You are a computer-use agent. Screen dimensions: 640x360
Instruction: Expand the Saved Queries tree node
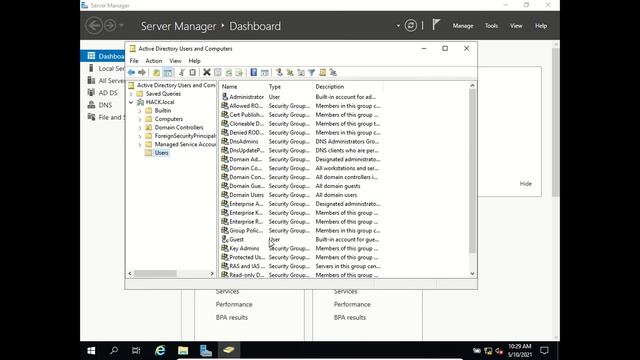click(x=131, y=94)
